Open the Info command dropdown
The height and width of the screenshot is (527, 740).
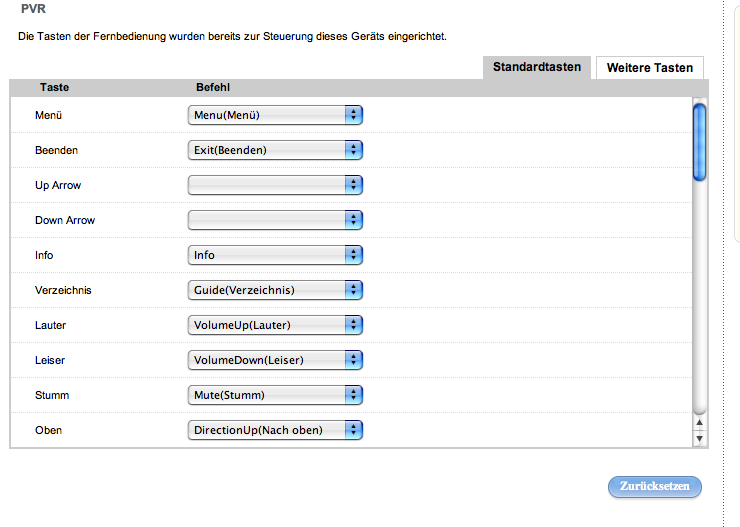tap(275, 255)
